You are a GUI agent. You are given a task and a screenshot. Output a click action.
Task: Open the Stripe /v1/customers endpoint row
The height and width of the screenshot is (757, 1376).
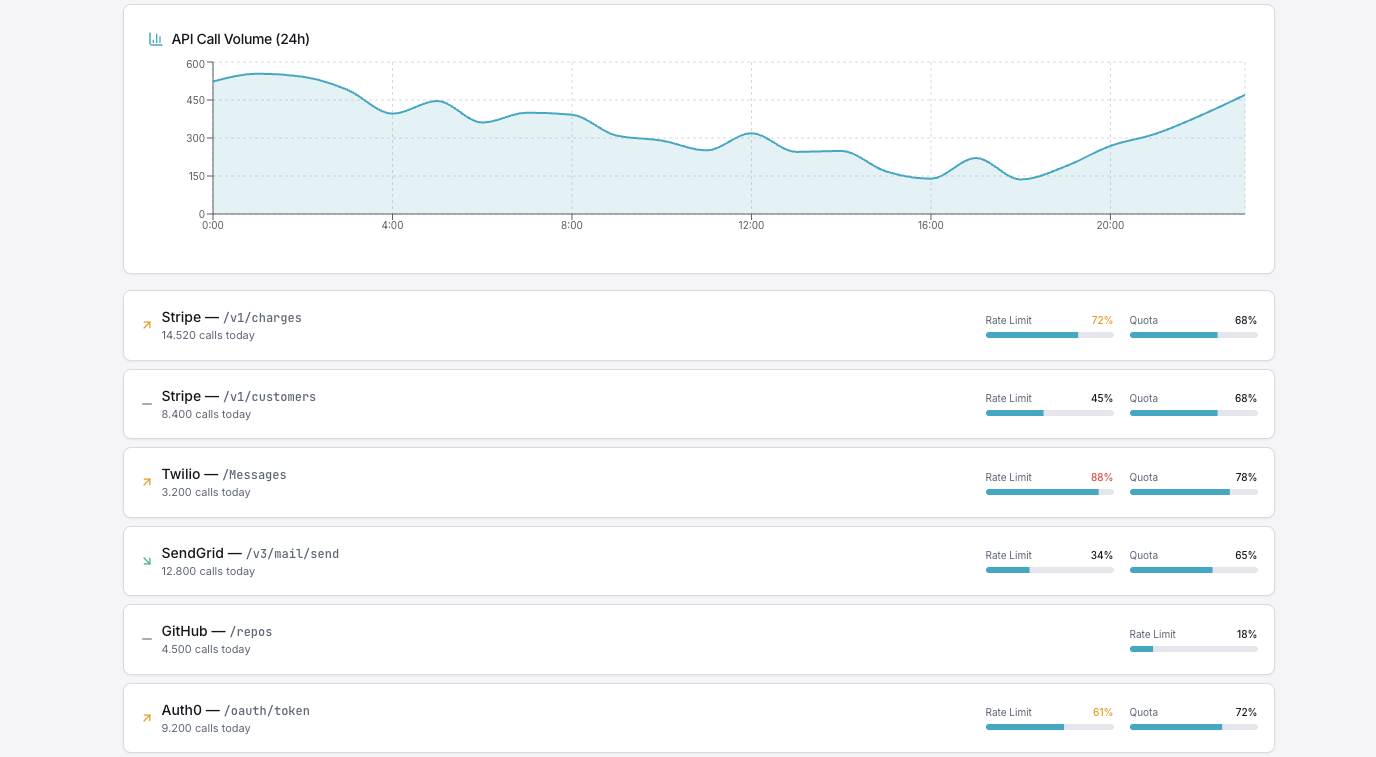coord(238,397)
